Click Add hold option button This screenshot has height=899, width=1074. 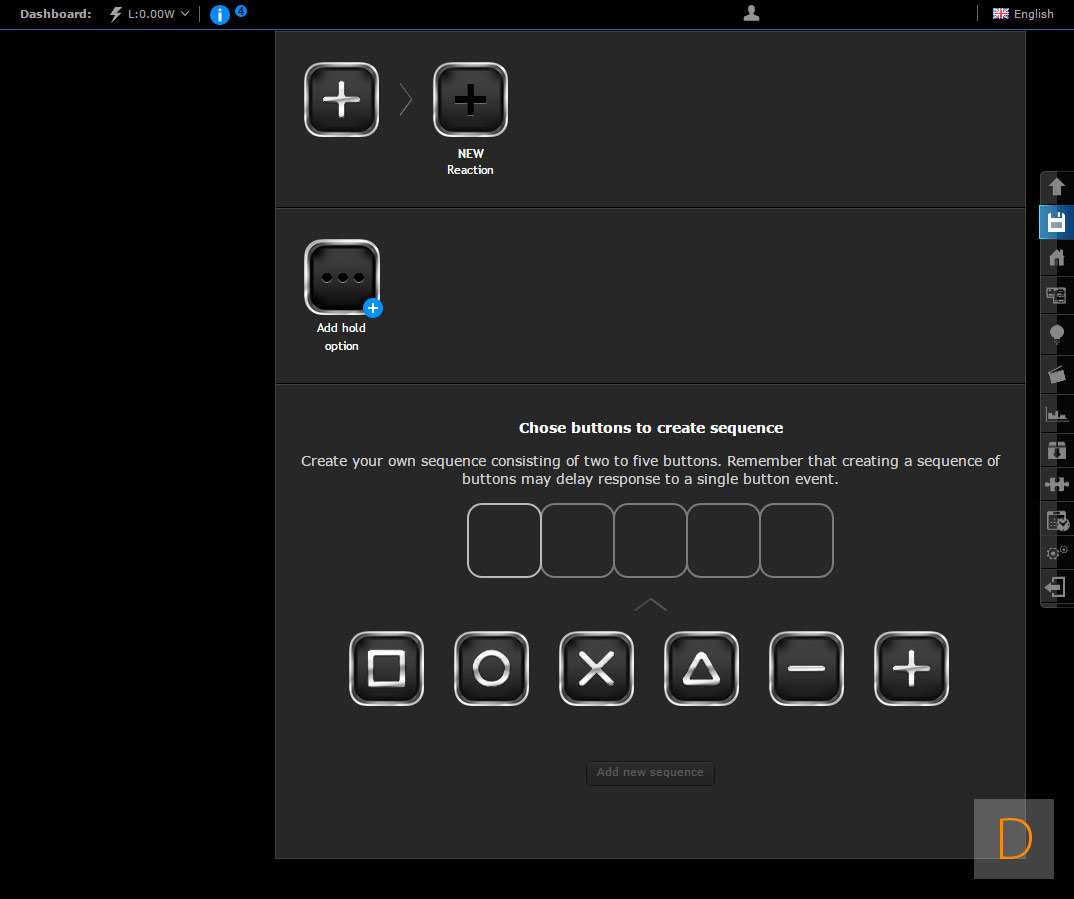coord(342,277)
